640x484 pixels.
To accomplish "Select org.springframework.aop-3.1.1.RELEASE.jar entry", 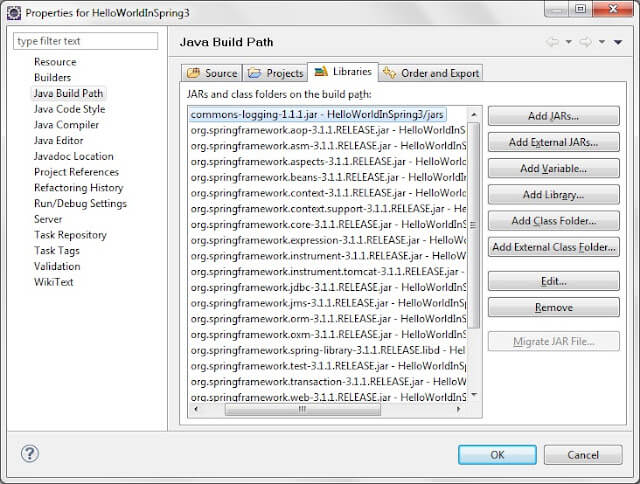I will (x=328, y=130).
